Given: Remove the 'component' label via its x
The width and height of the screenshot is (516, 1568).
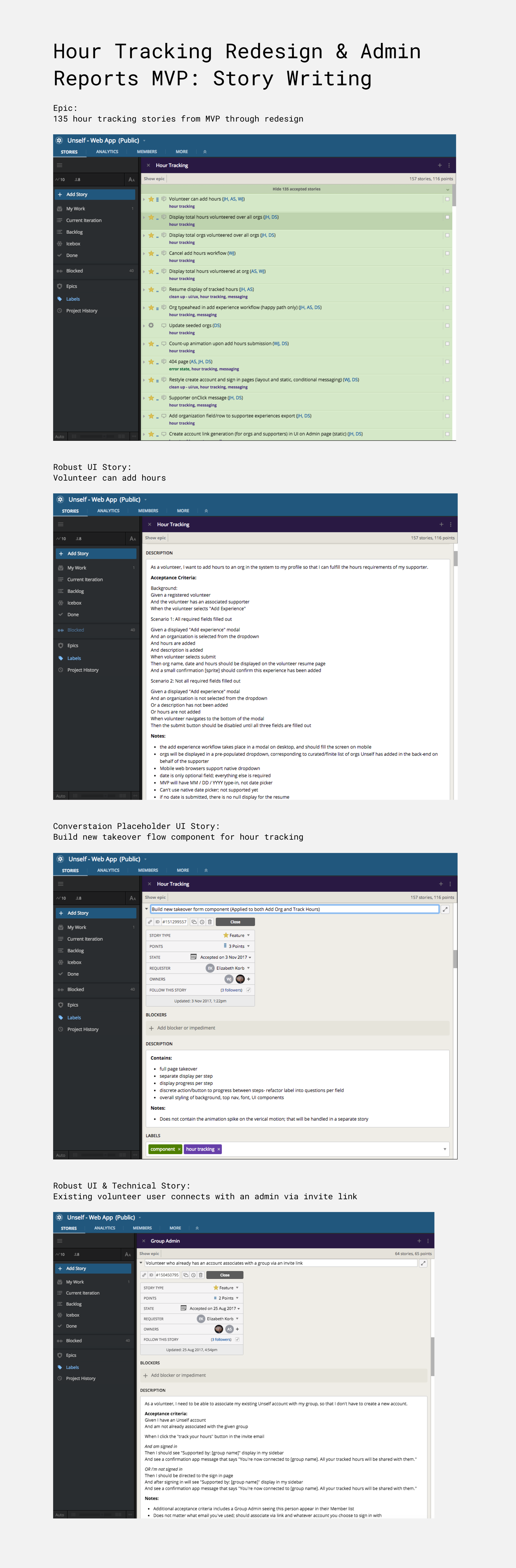Looking at the screenshot, I should point(179,1149).
